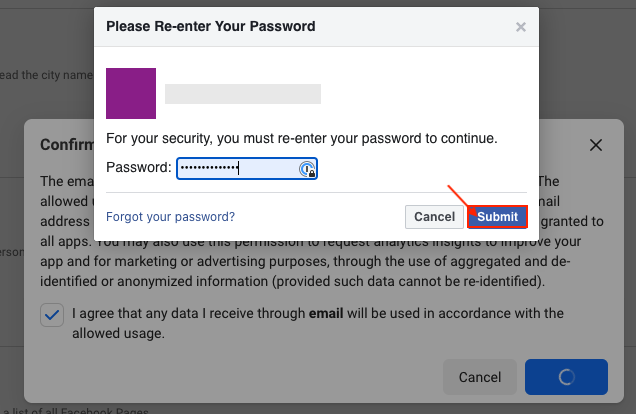Cancel the password re-entry dialog
The image size is (636, 414).
pyautogui.click(x=434, y=217)
